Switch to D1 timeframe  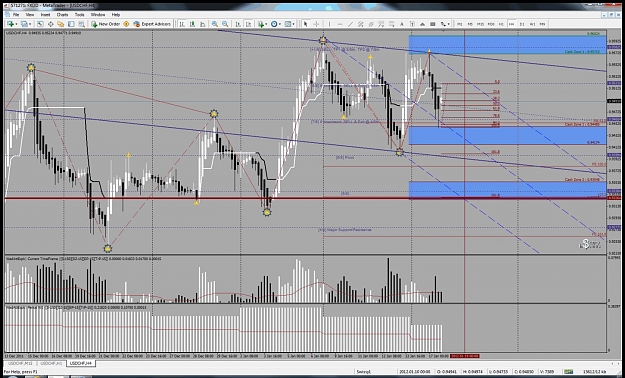pyautogui.click(x=522, y=24)
